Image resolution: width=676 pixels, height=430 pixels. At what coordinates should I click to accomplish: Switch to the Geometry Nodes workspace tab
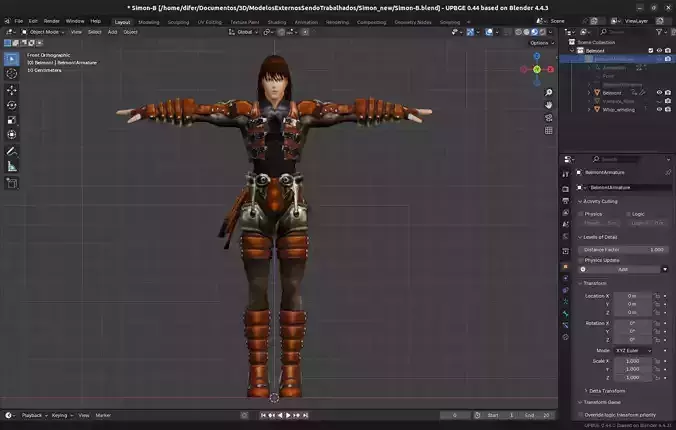pyautogui.click(x=413, y=22)
